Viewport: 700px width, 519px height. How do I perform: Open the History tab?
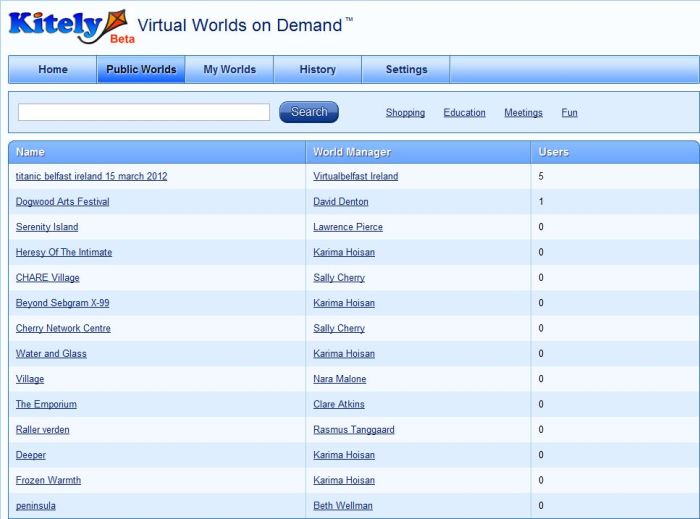point(317,70)
